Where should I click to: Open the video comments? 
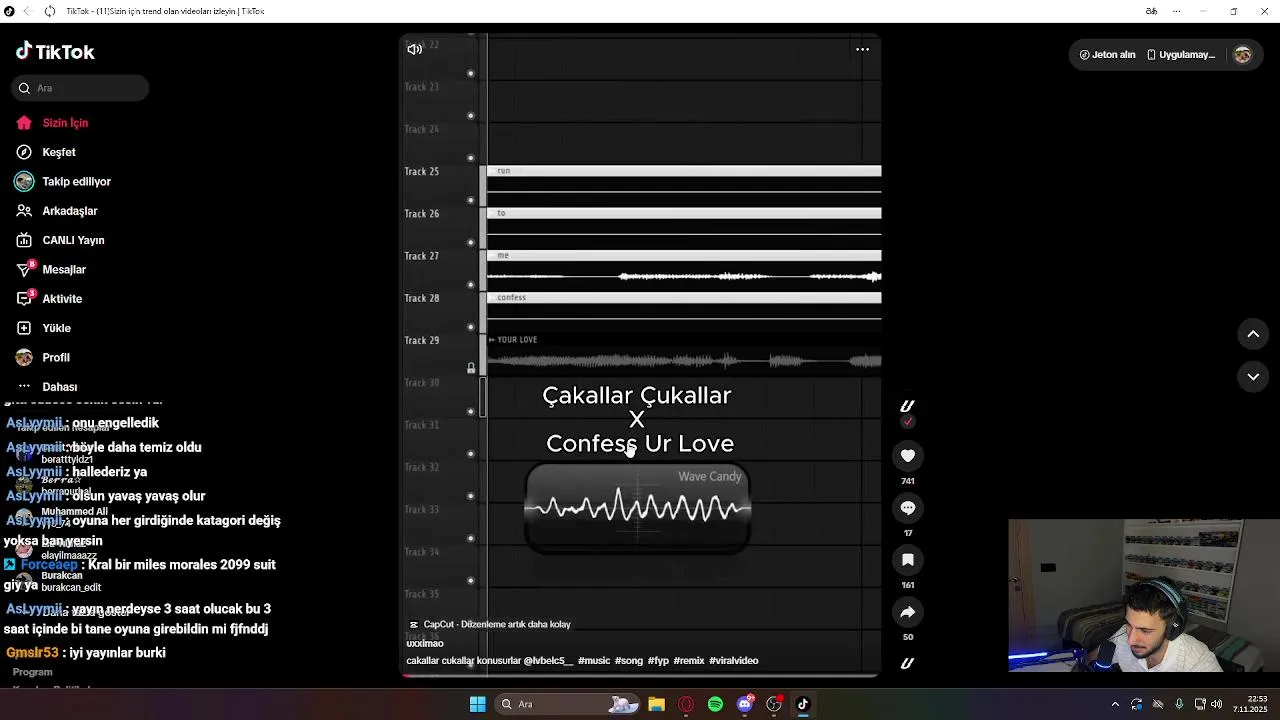click(x=908, y=508)
